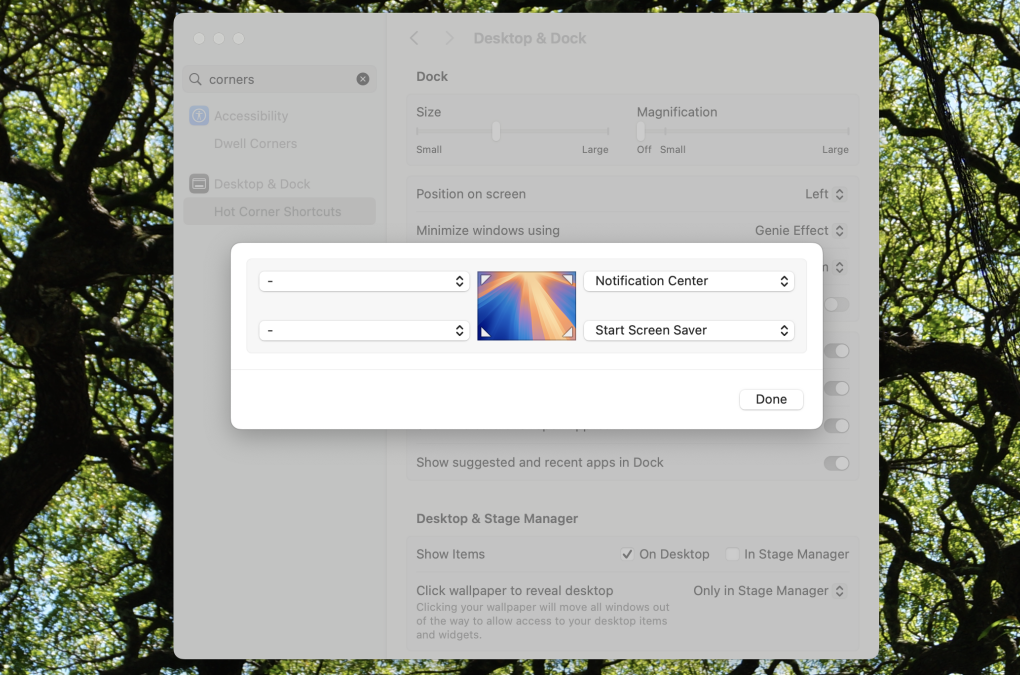Select the Accessibility icon in sidebar
The width and height of the screenshot is (1020, 675).
click(199, 116)
